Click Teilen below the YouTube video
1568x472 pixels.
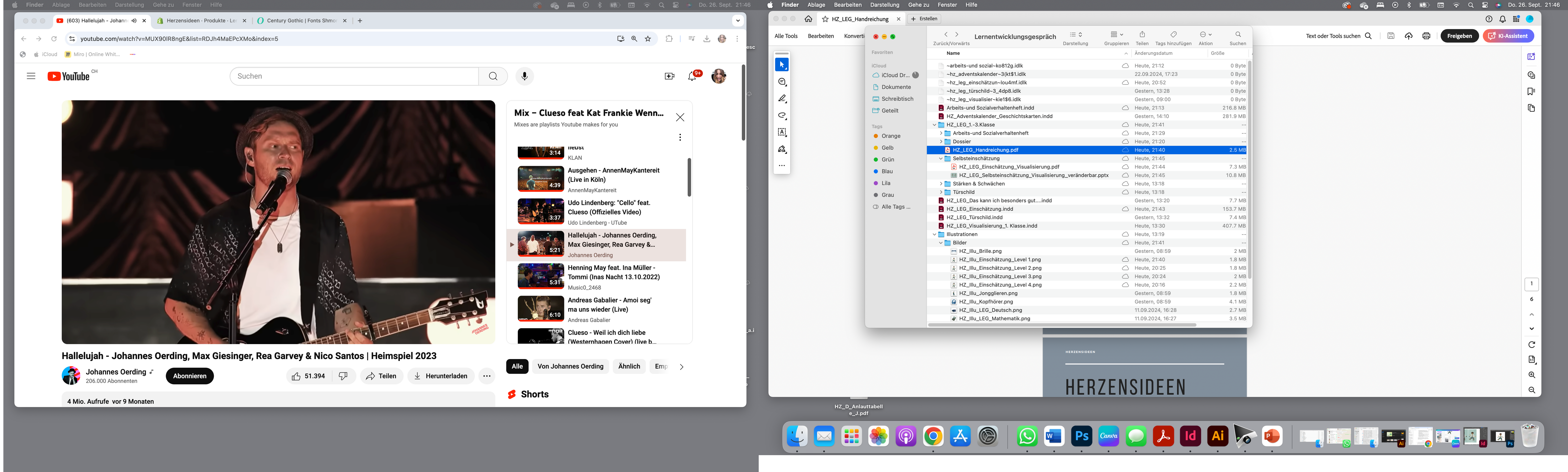(x=381, y=376)
